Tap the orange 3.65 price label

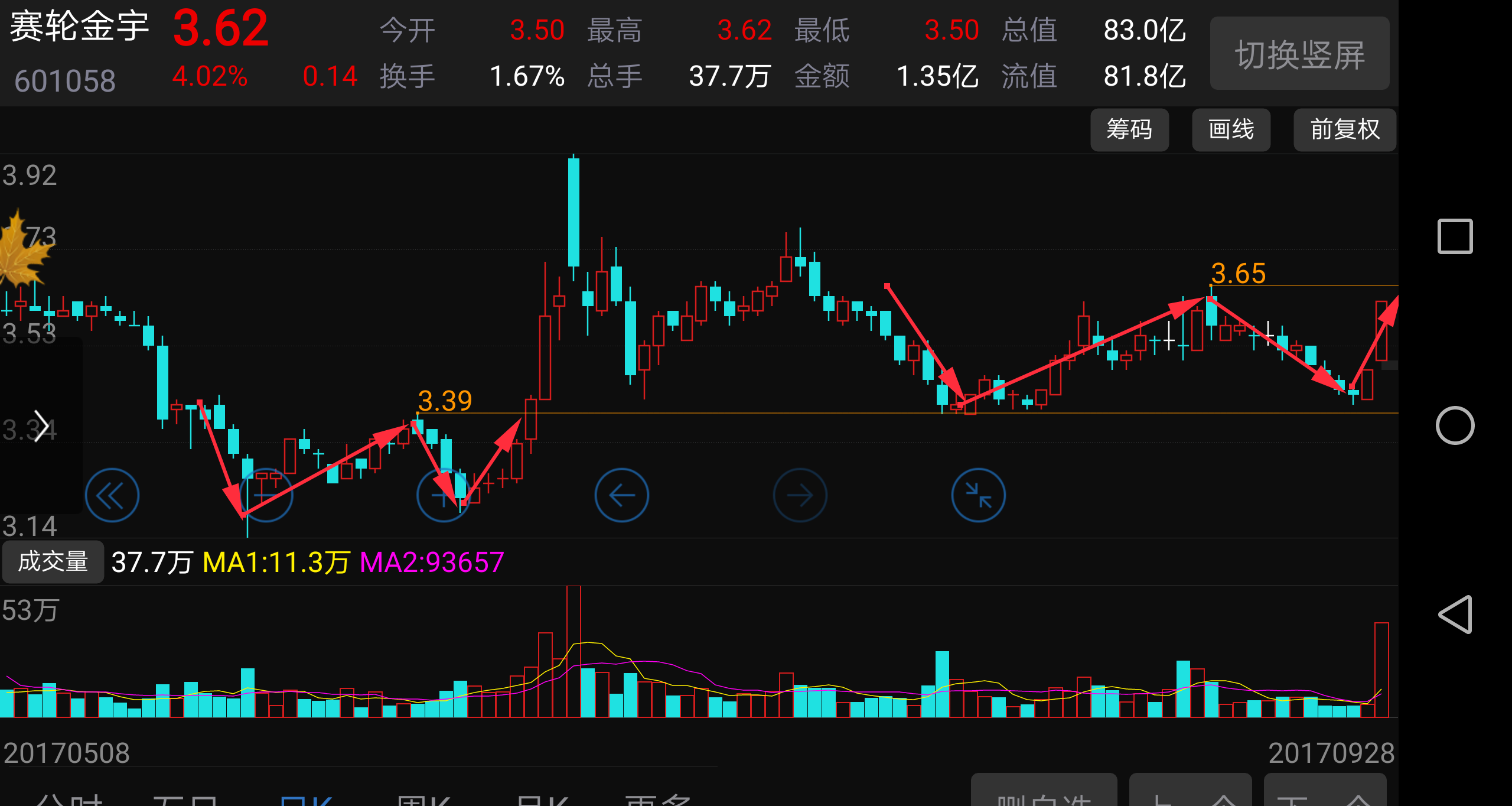[1238, 274]
